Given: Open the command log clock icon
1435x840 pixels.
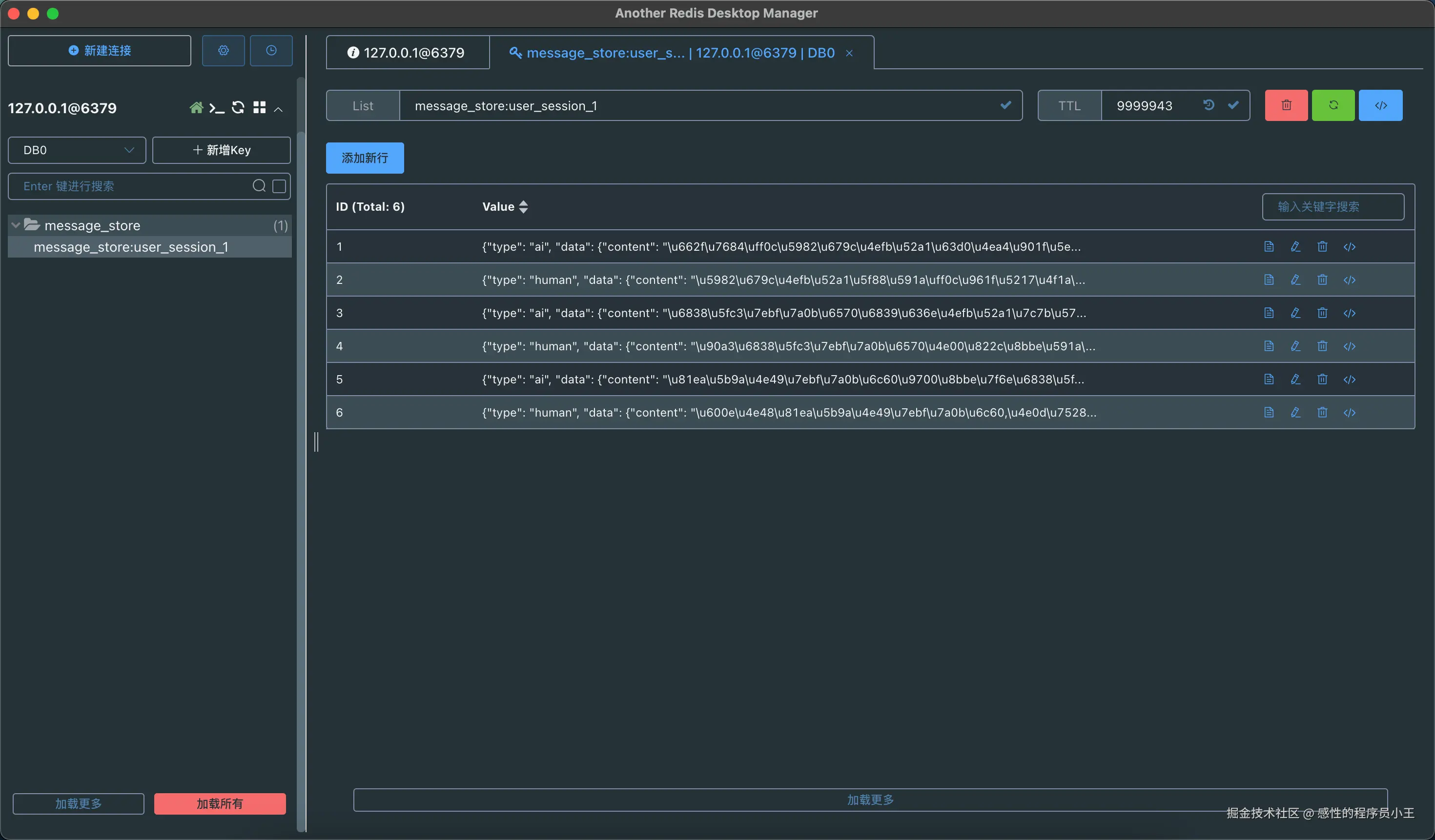Looking at the screenshot, I should click(271, 51).
